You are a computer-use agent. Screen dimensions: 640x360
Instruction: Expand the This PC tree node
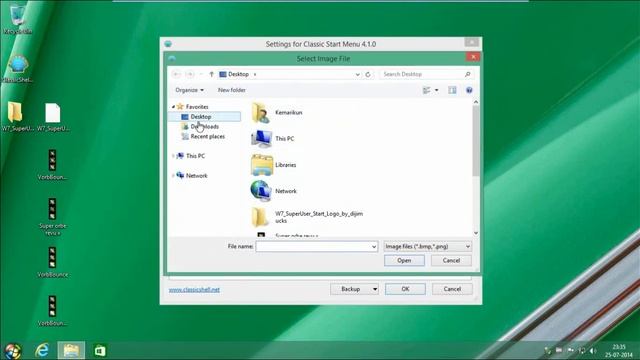pyautogui.click(x=173, y=156)
